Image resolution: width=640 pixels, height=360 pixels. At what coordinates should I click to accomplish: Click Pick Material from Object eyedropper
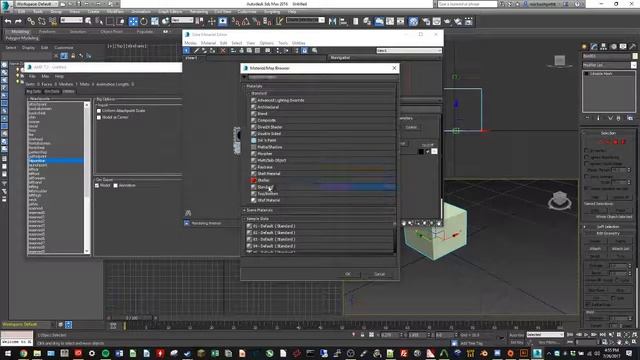tap(196, 51)
